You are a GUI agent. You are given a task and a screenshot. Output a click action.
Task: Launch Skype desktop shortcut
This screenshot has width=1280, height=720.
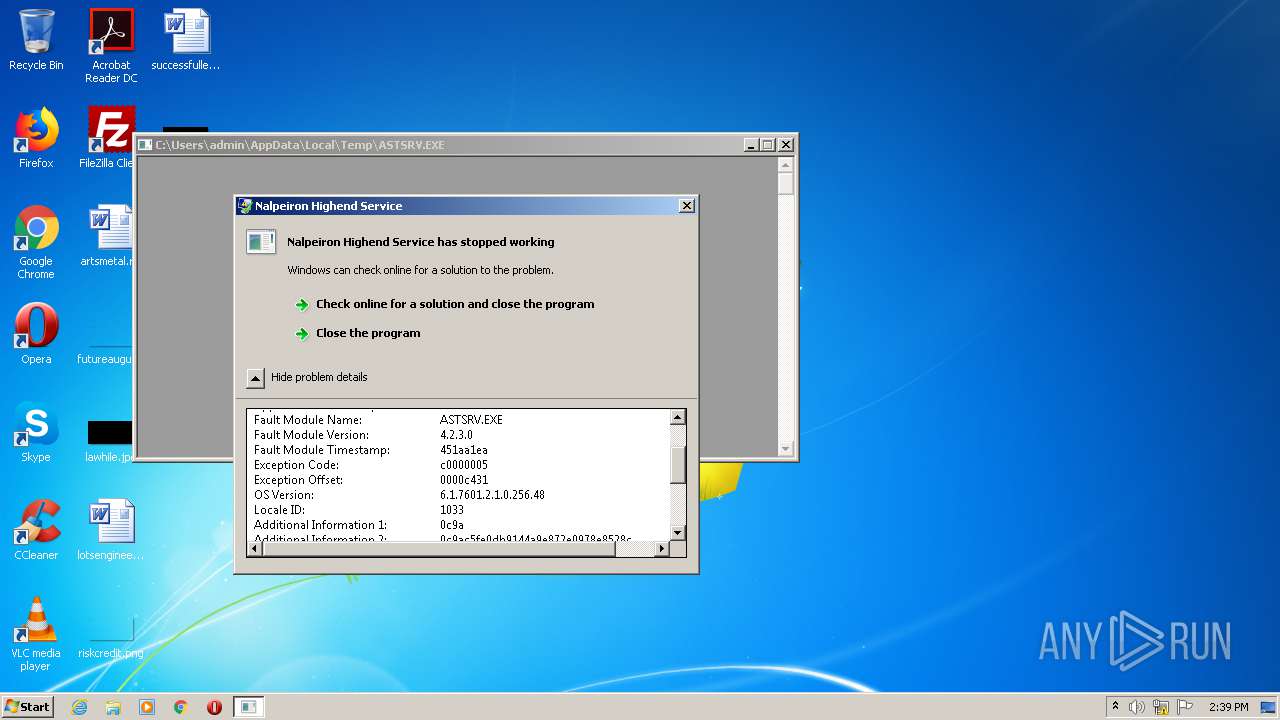[x=36, y=432]
